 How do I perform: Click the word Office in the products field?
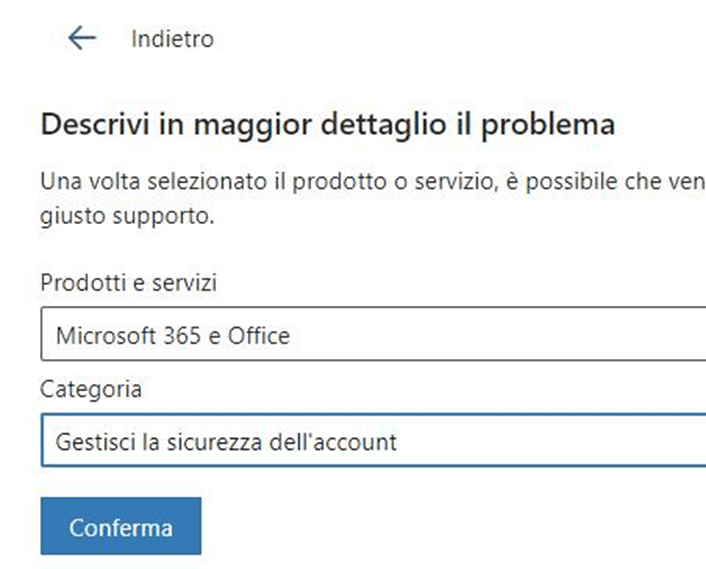tap(259, 335)
